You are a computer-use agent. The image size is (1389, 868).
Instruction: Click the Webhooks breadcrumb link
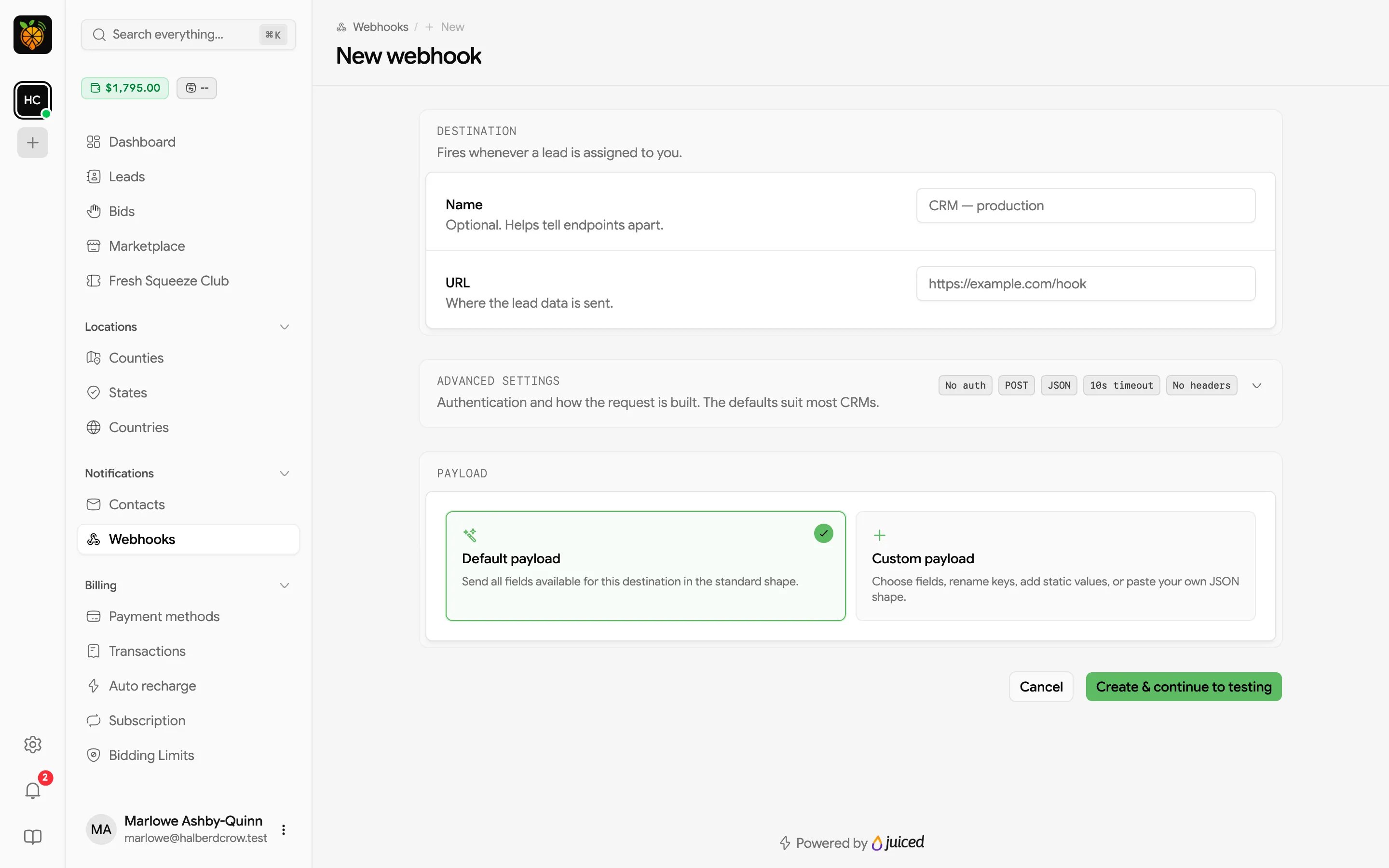pyautogui.click(x=380, y=27)
